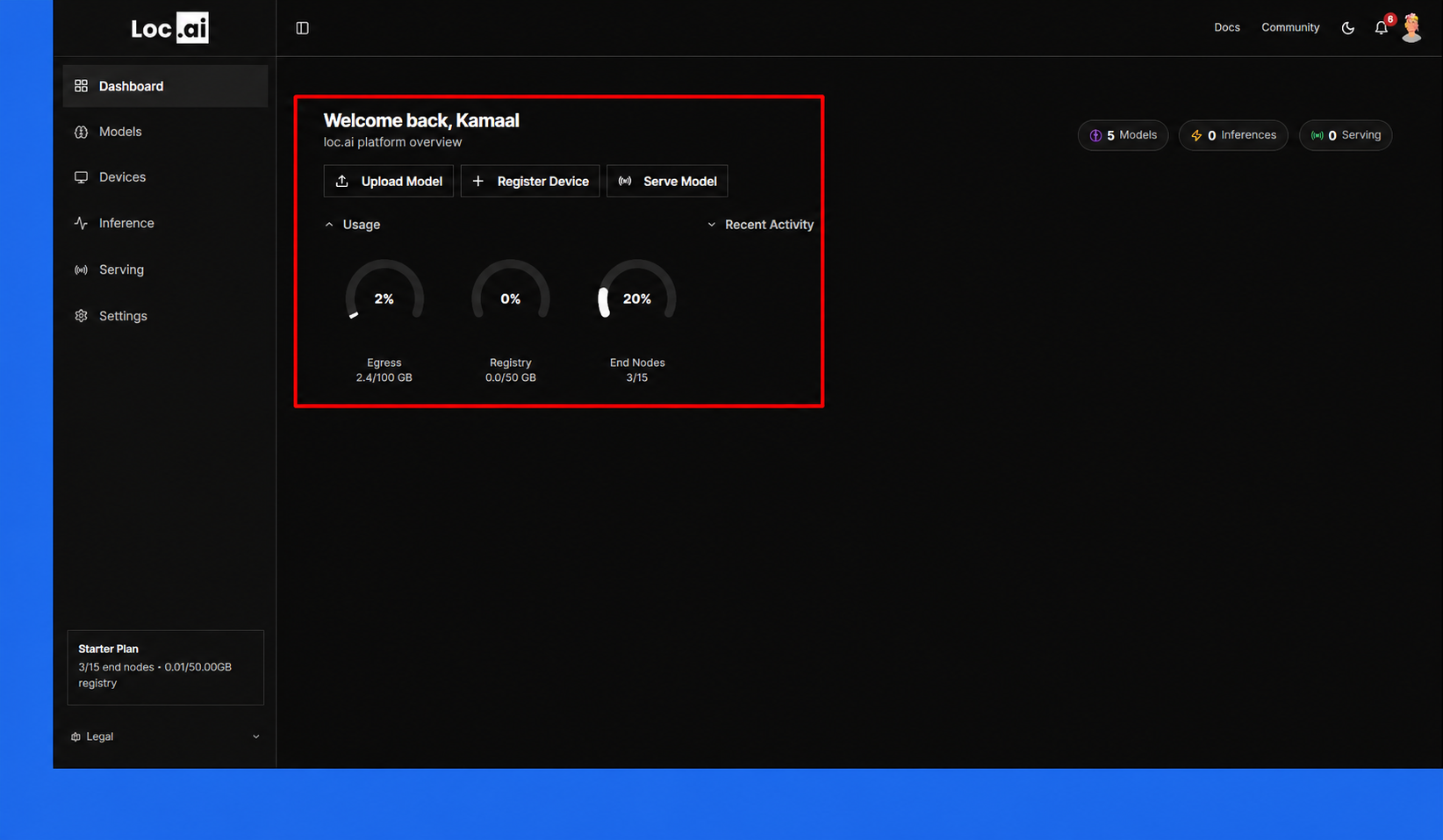
Task: Navigate to Inference page
Action: (x=165, y=223)
